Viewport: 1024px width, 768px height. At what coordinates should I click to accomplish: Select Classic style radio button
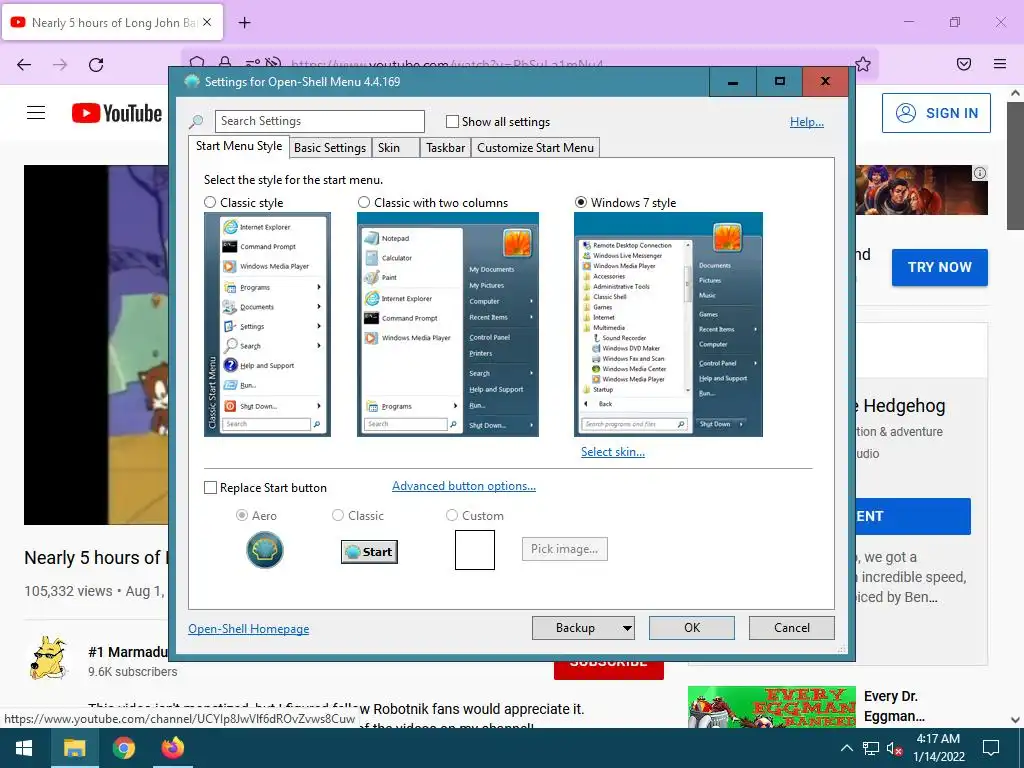point(210,202)
